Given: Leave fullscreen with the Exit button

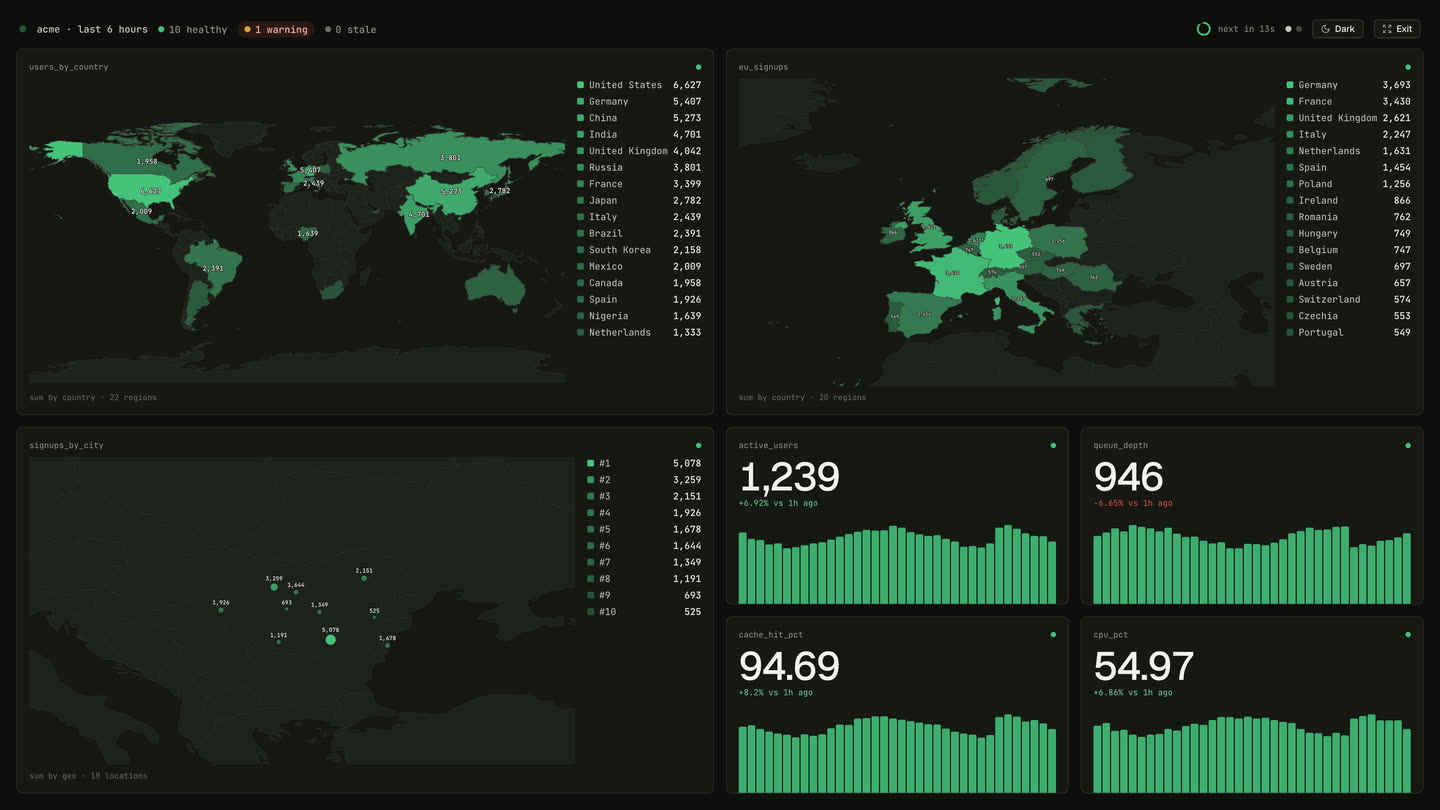Looking at the screenshot, I should coord(1397,29).
